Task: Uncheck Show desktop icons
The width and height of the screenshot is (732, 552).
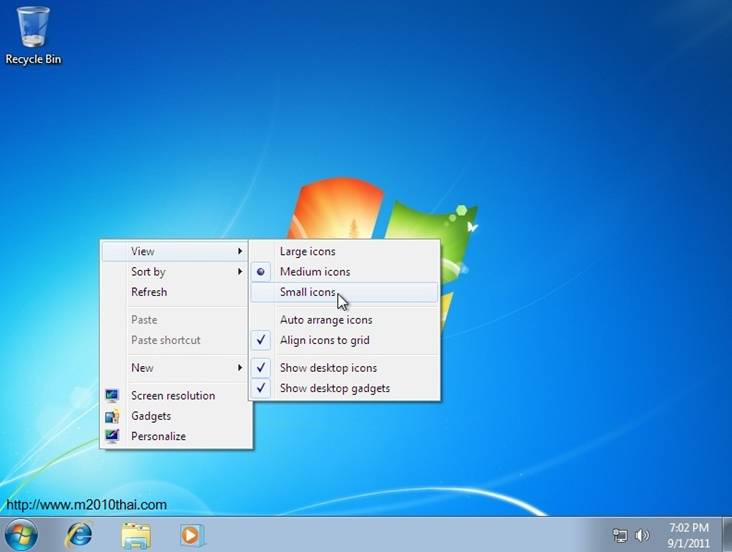Action: coord(345,368)
